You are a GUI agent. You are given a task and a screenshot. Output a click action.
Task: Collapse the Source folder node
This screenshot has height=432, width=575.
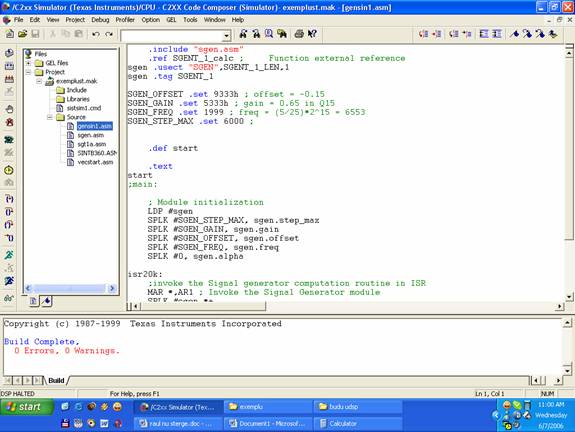point(50,117)
